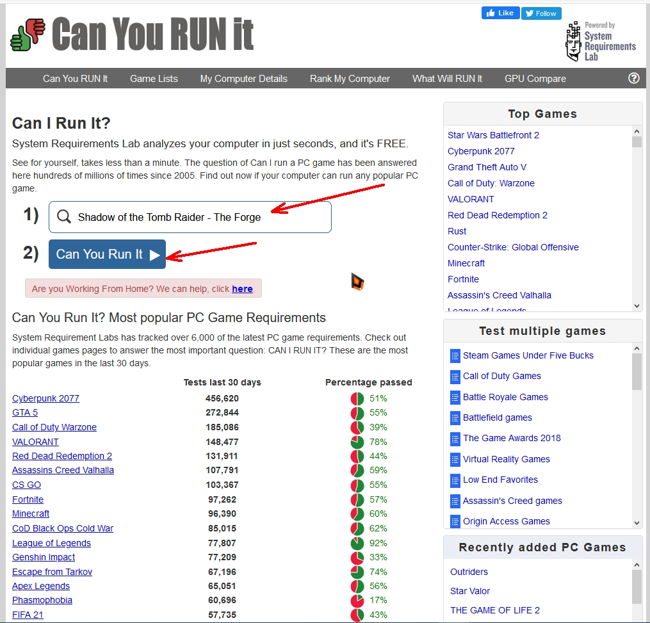Click the pie chart icon for League of Legends

click(x=357, y=543)
